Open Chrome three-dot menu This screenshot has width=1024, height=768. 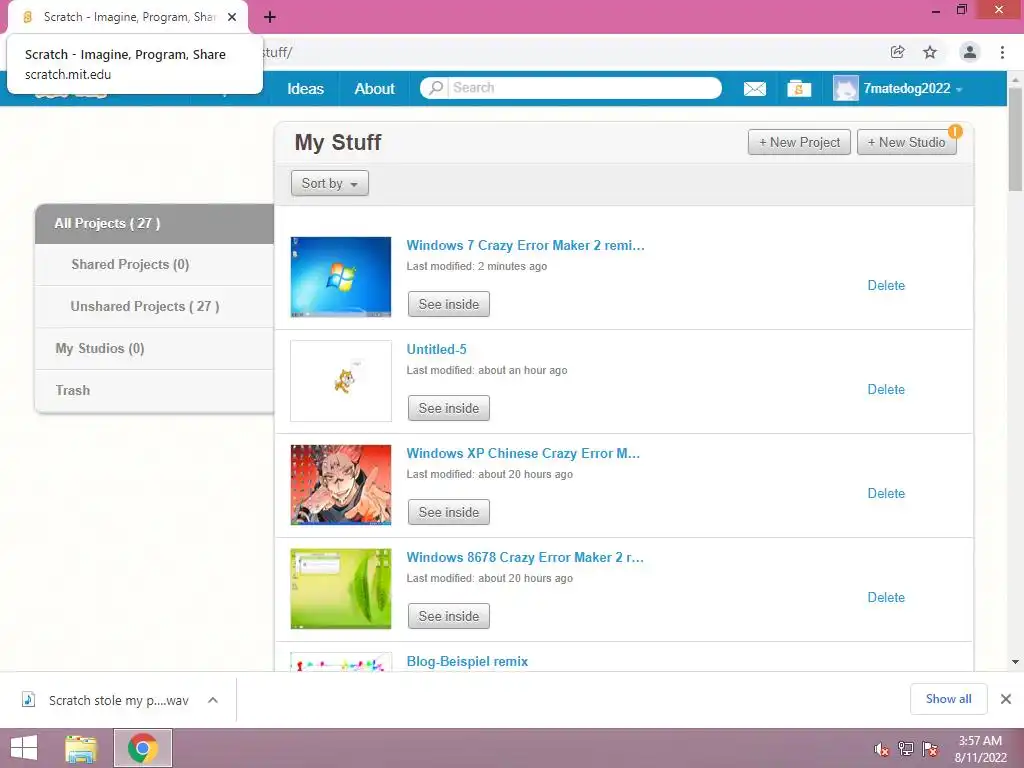click(1002, 52)
